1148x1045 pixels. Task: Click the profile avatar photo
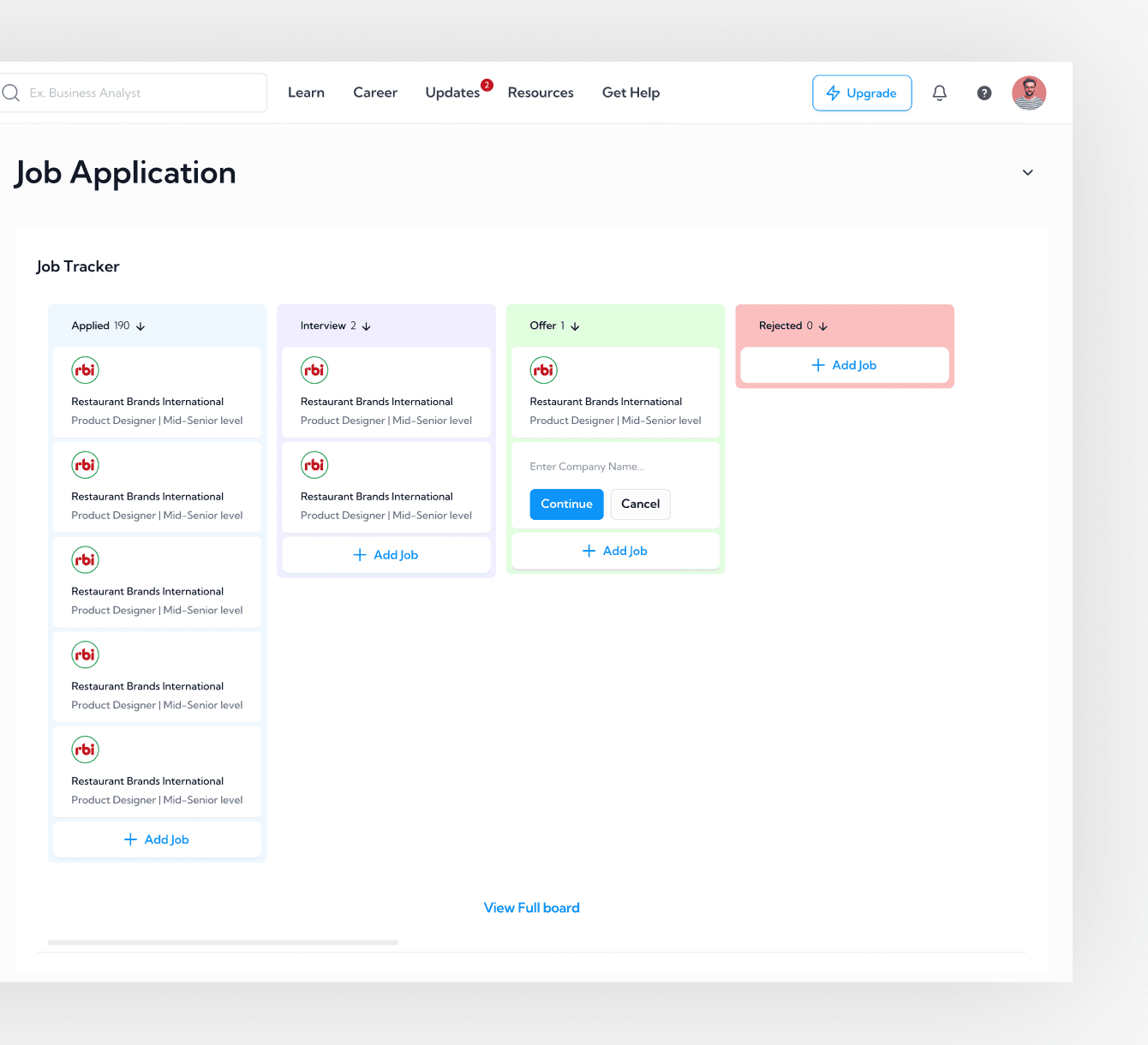[1028, 93]
